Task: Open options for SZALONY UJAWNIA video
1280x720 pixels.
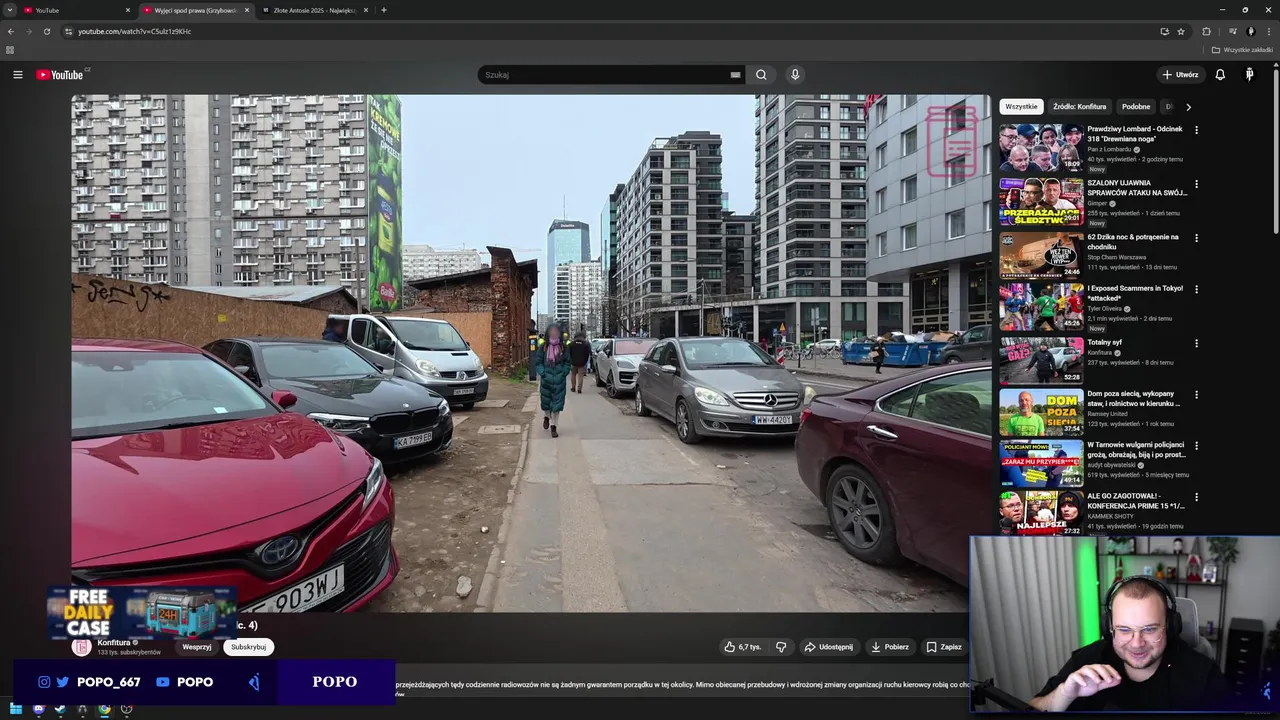Action: [1196, 184]
